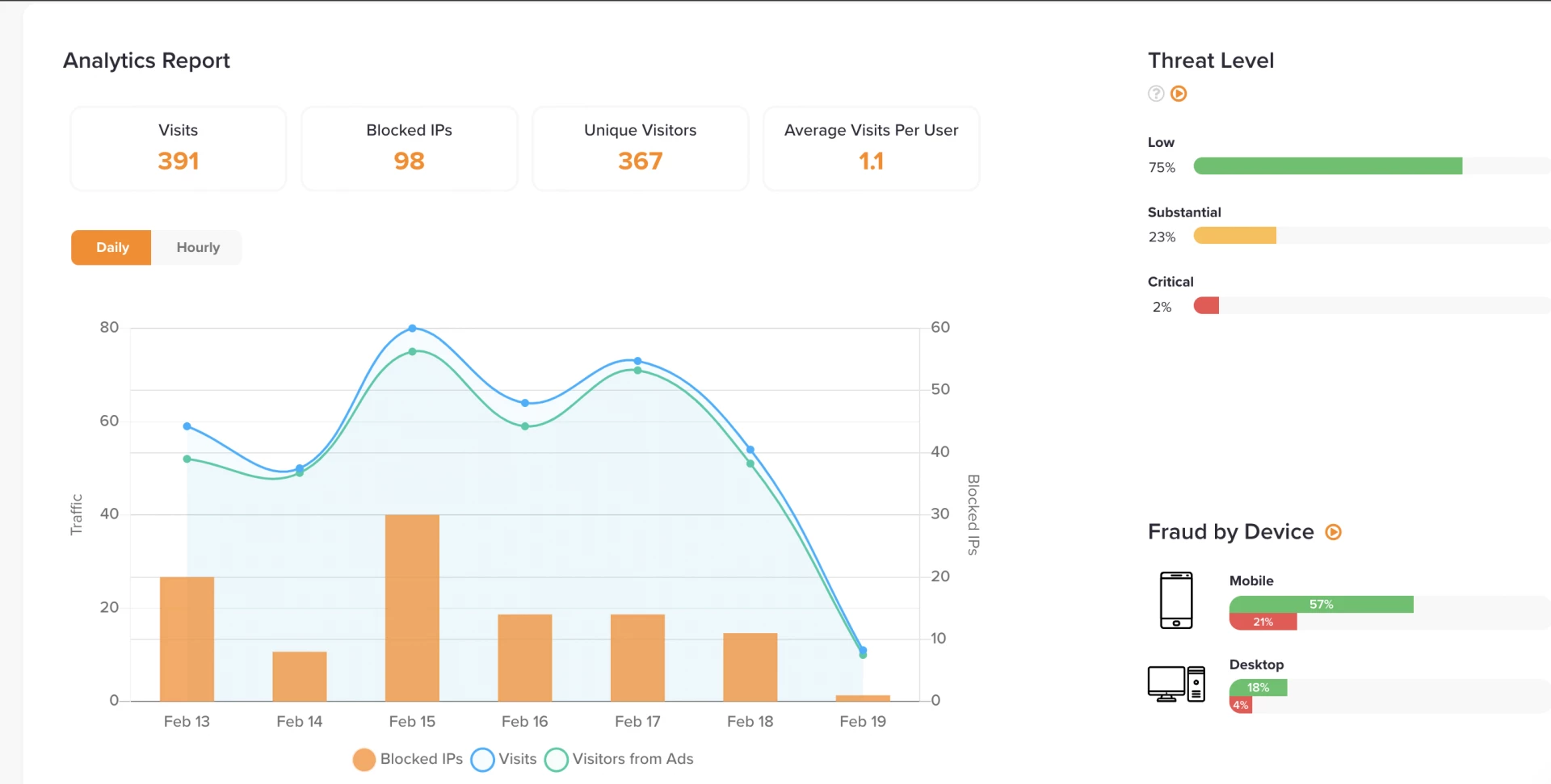
Task: Open the Blocked IPs 98 stat card
Action: pos(409,149)
